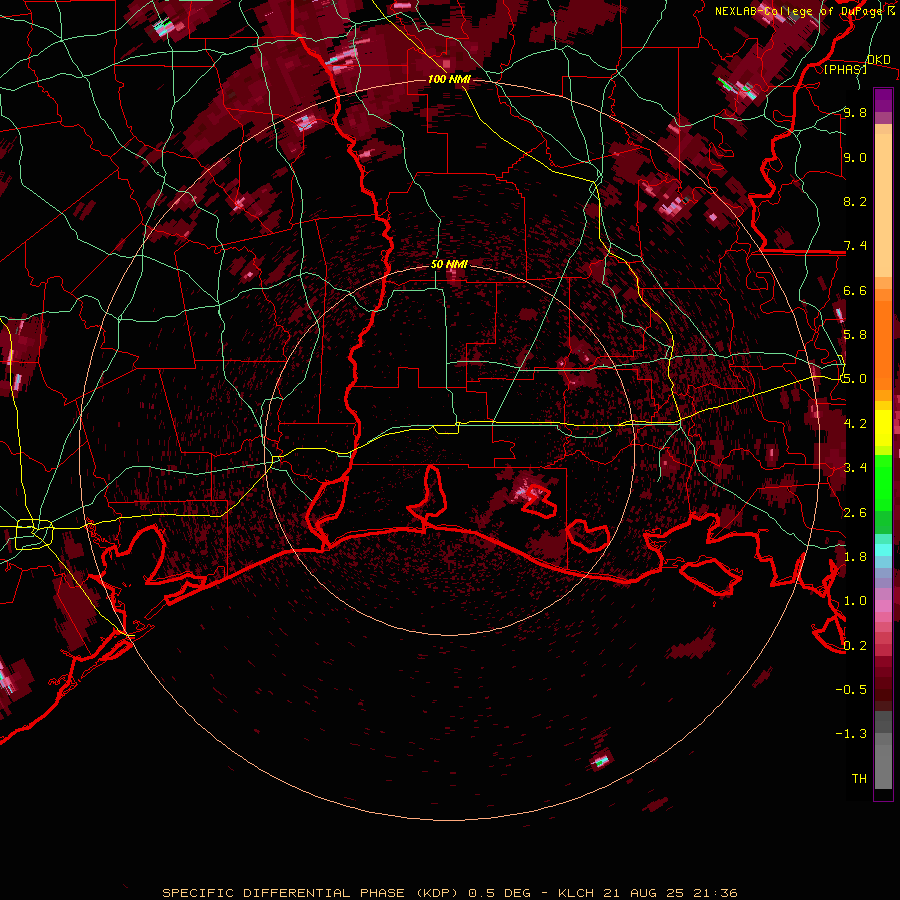Image resolution: width=900 pixels, height=900 pixels.
Task: Click the 2.6 value on the color scale
Action: [855, 512]
